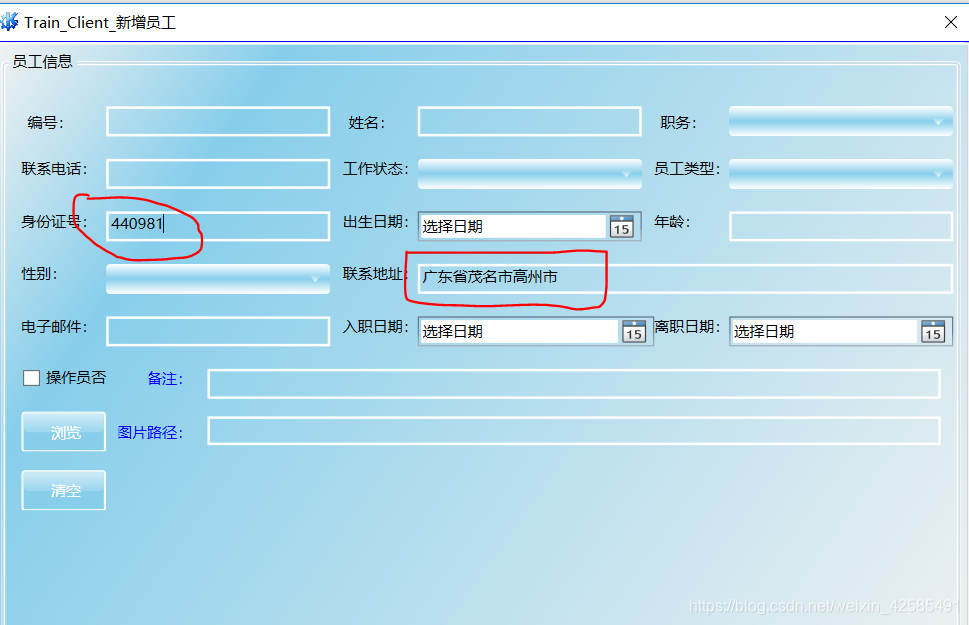Open the 性别 dropdown list
Image resolution: width=969 pixels, height=625 pixels.
(218, 279)
